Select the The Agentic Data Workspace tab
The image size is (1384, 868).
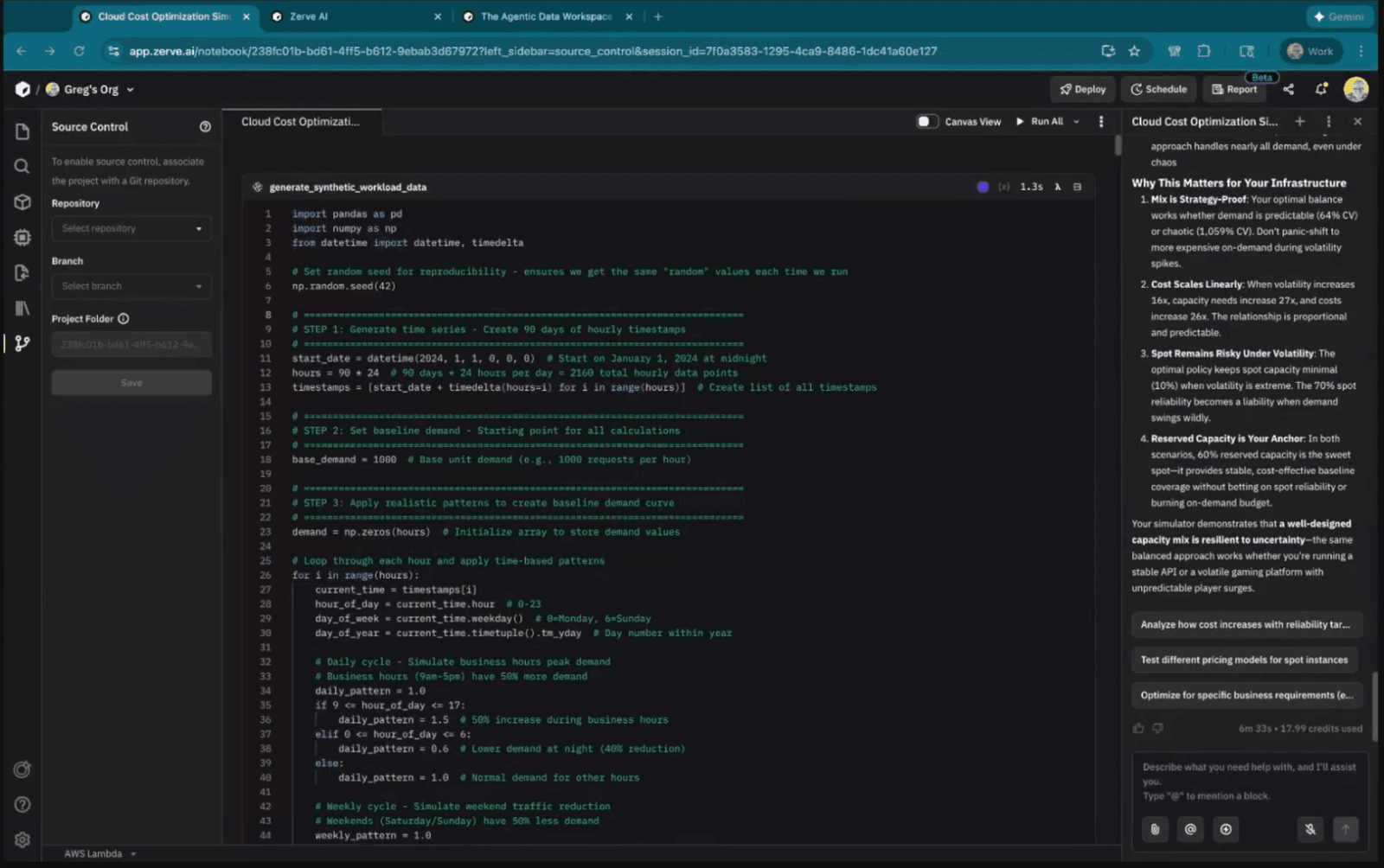point(545,16)
